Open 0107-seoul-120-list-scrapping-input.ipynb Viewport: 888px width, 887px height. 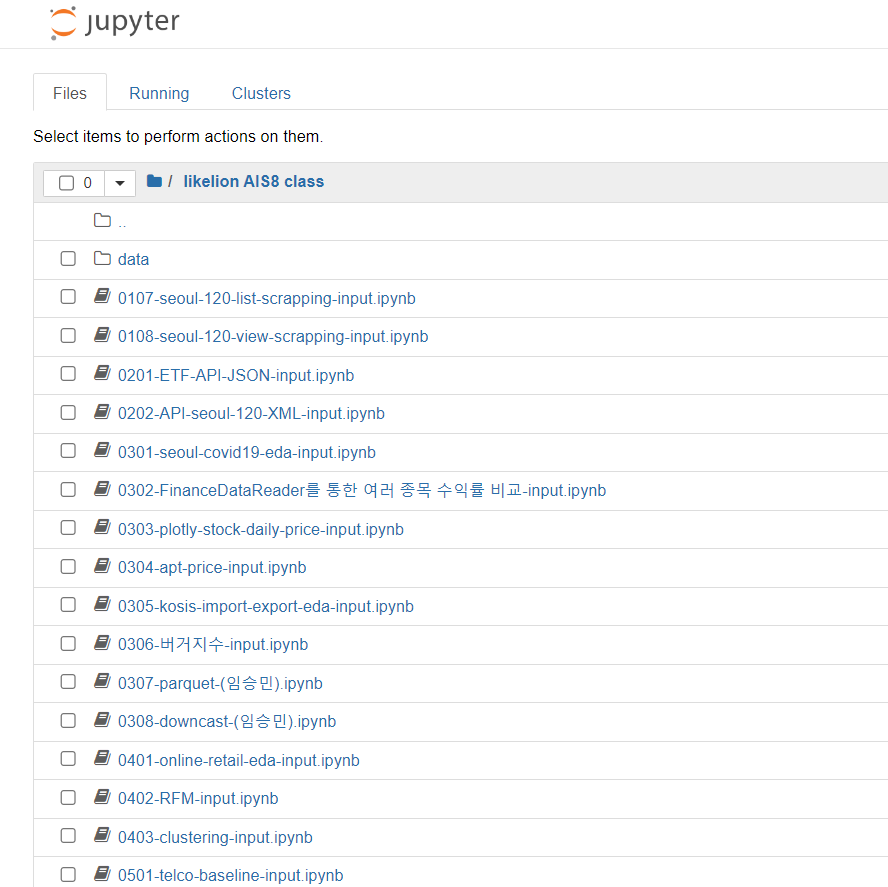click(267, 298)
